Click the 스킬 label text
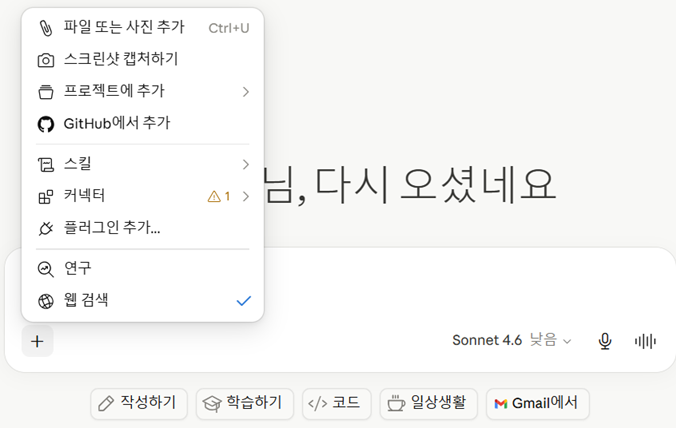Screen dimensions: 676x433 click(78, 164)
